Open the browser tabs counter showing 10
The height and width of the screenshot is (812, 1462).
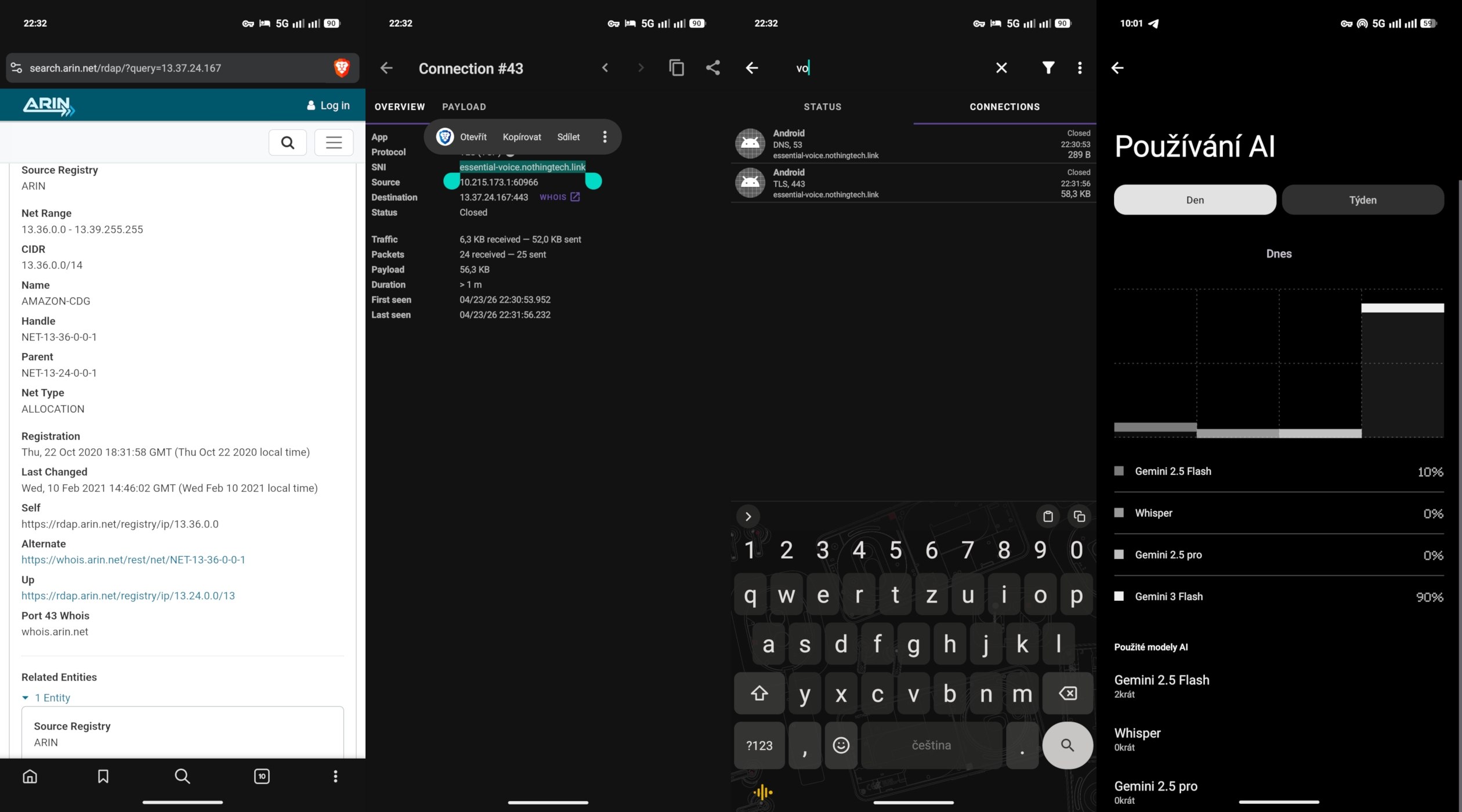click(x=262, y=776)
